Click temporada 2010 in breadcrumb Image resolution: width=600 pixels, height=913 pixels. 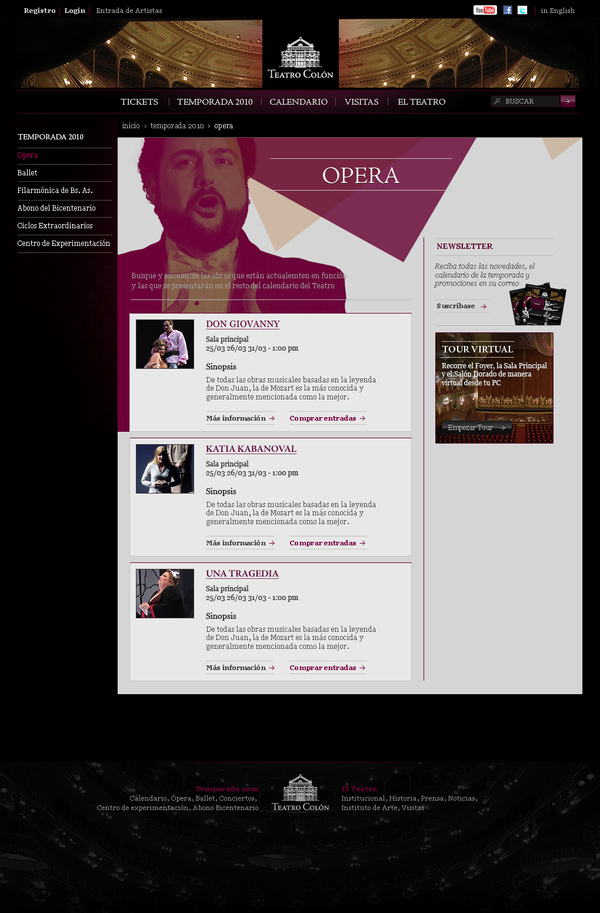tap(177, 126)
